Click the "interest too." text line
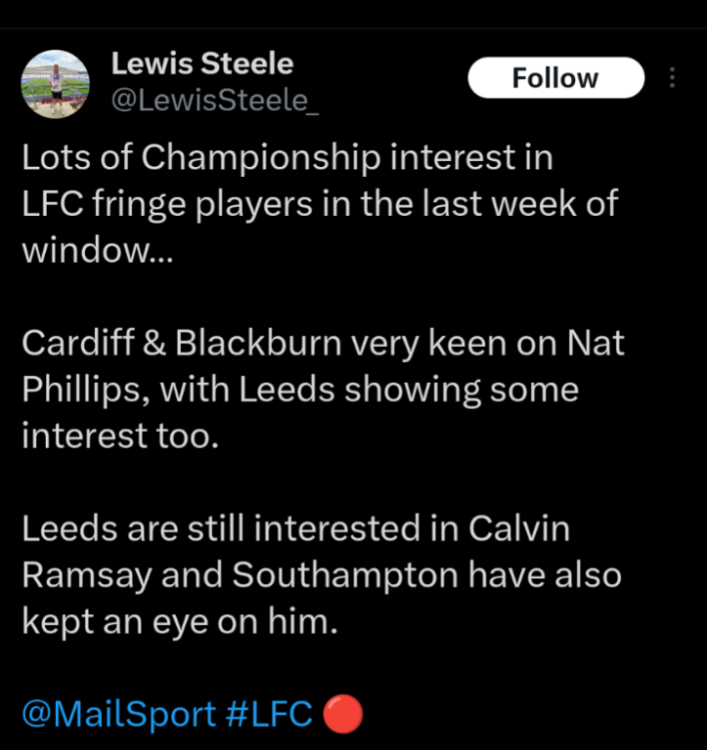This screenshot has height=750, width=707. tap(119, 437)
